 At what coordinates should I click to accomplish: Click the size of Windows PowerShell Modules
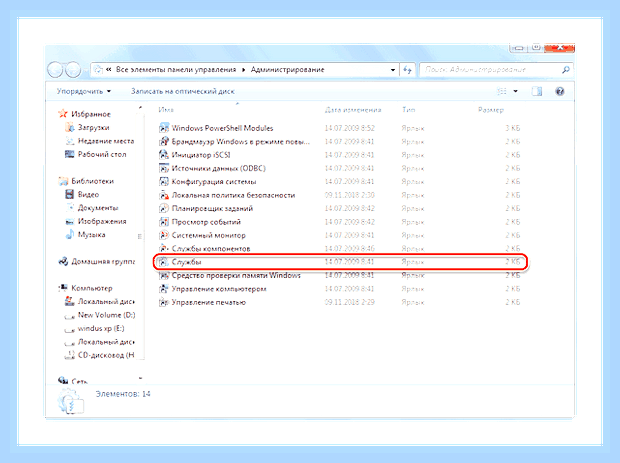pos(512,128)
